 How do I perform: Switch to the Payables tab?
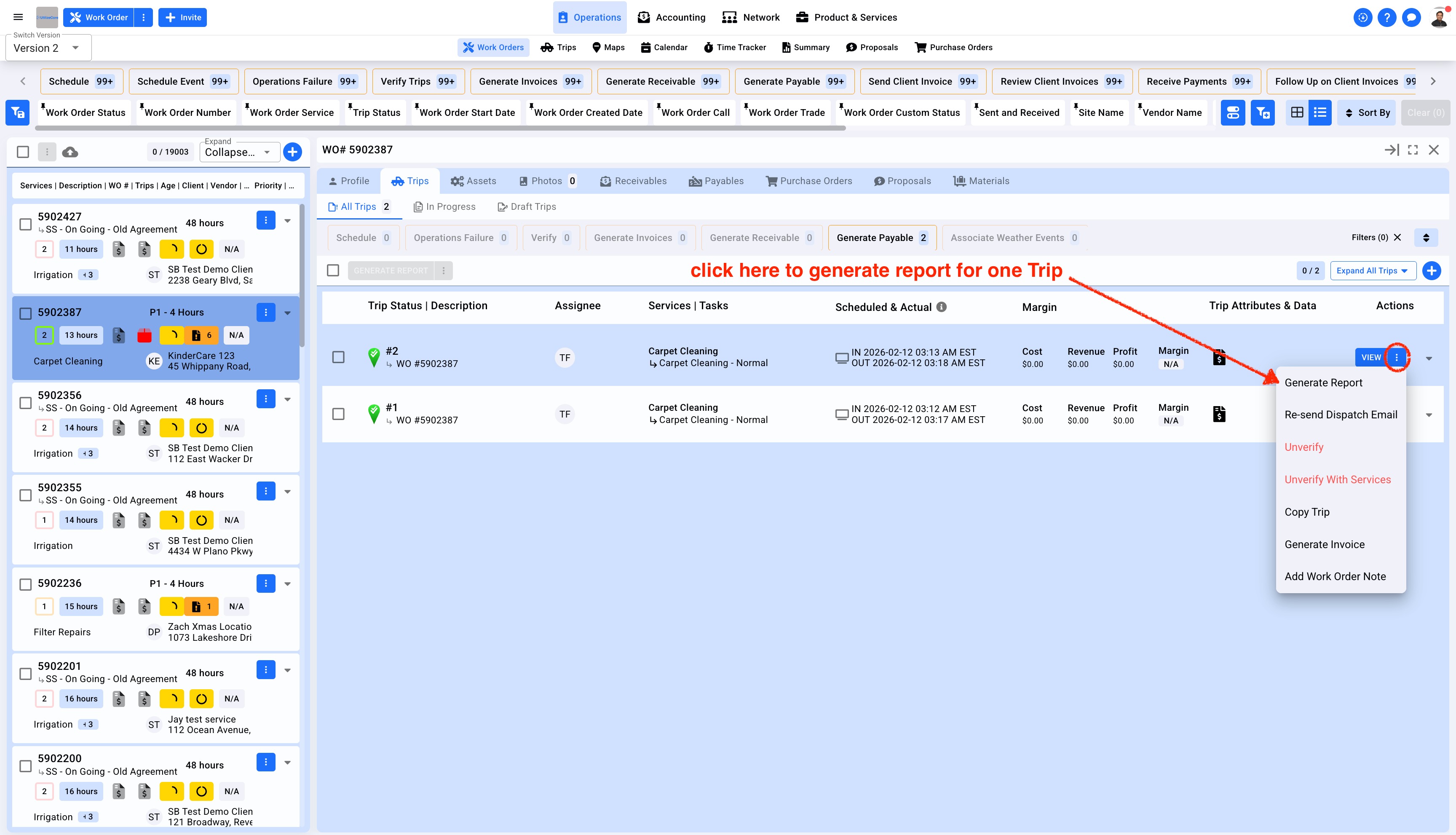click(716, 181)
